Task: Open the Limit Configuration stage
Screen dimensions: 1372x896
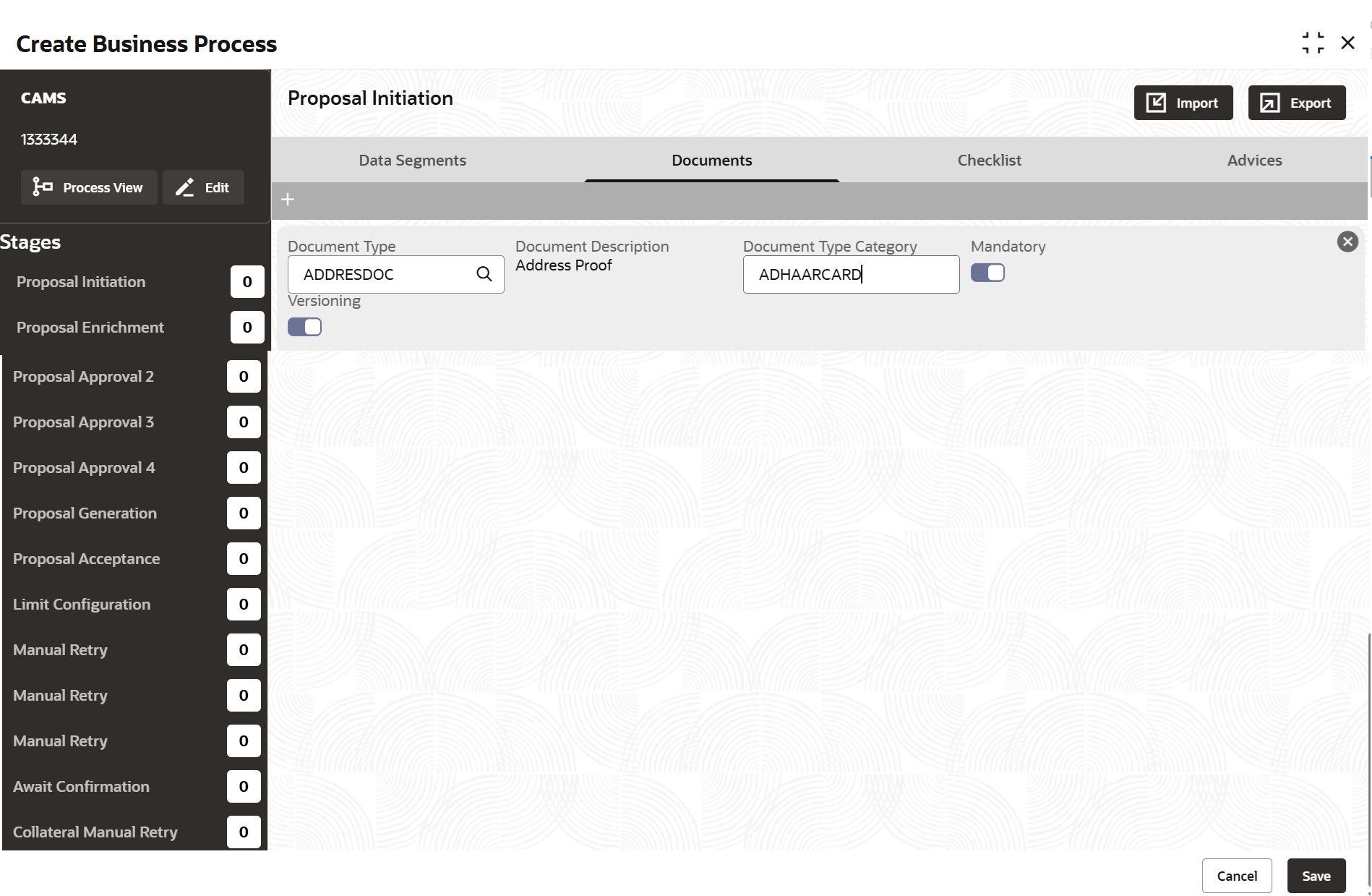Action: 82,605
